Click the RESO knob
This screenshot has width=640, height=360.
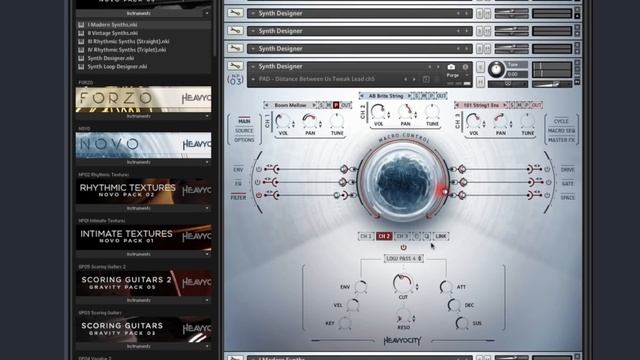pyautogui.click(x=403, y=317)
